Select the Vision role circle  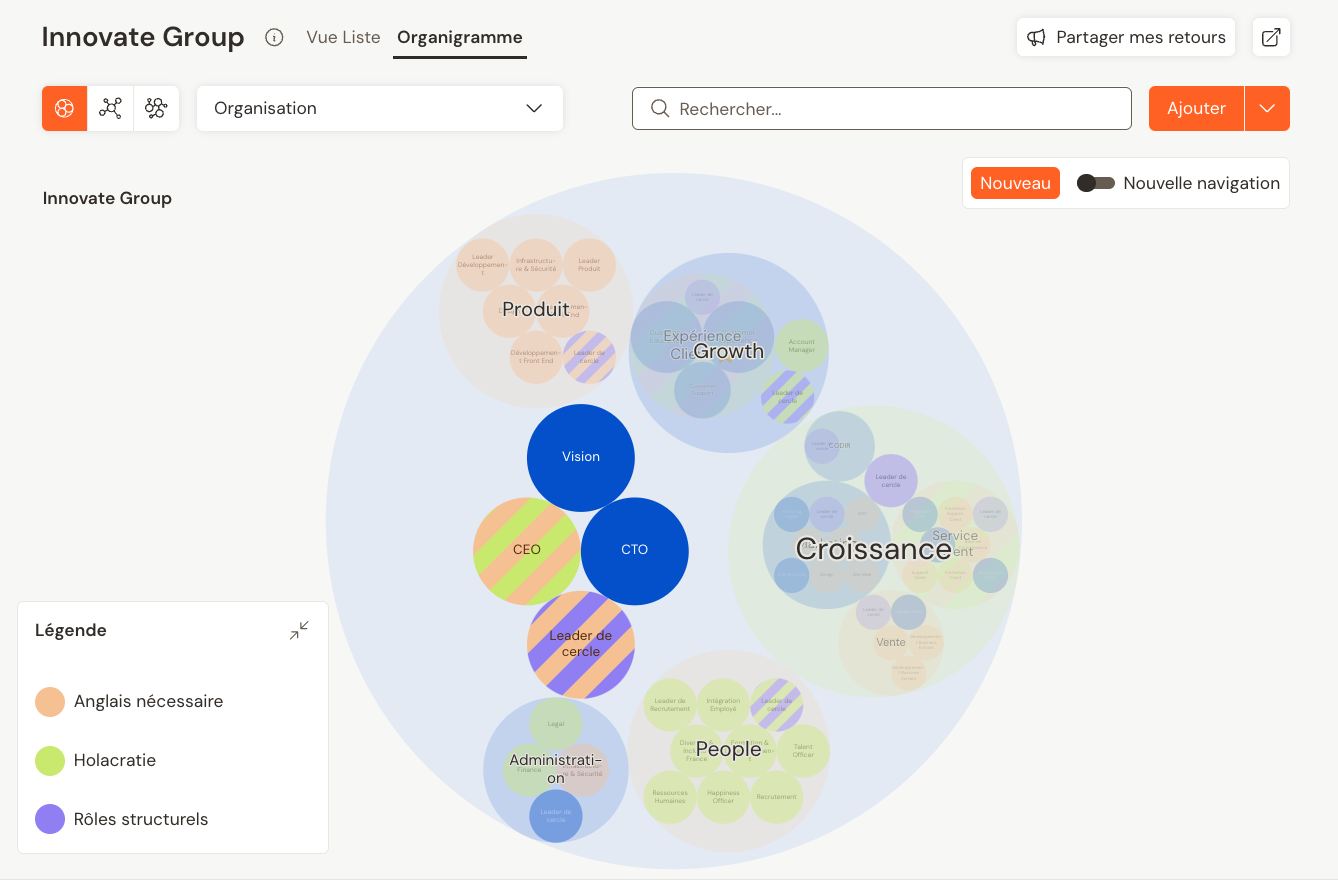pos(581,457)
